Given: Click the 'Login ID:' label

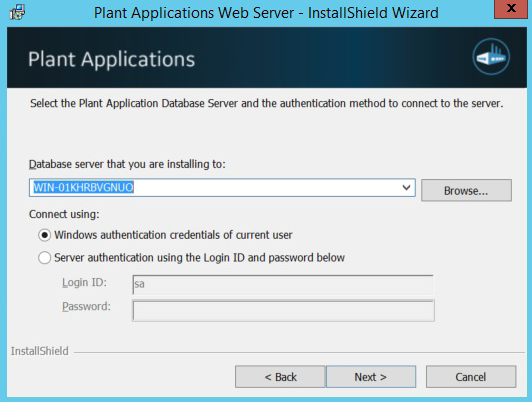Looking at the screenshot, I should 84,283.
